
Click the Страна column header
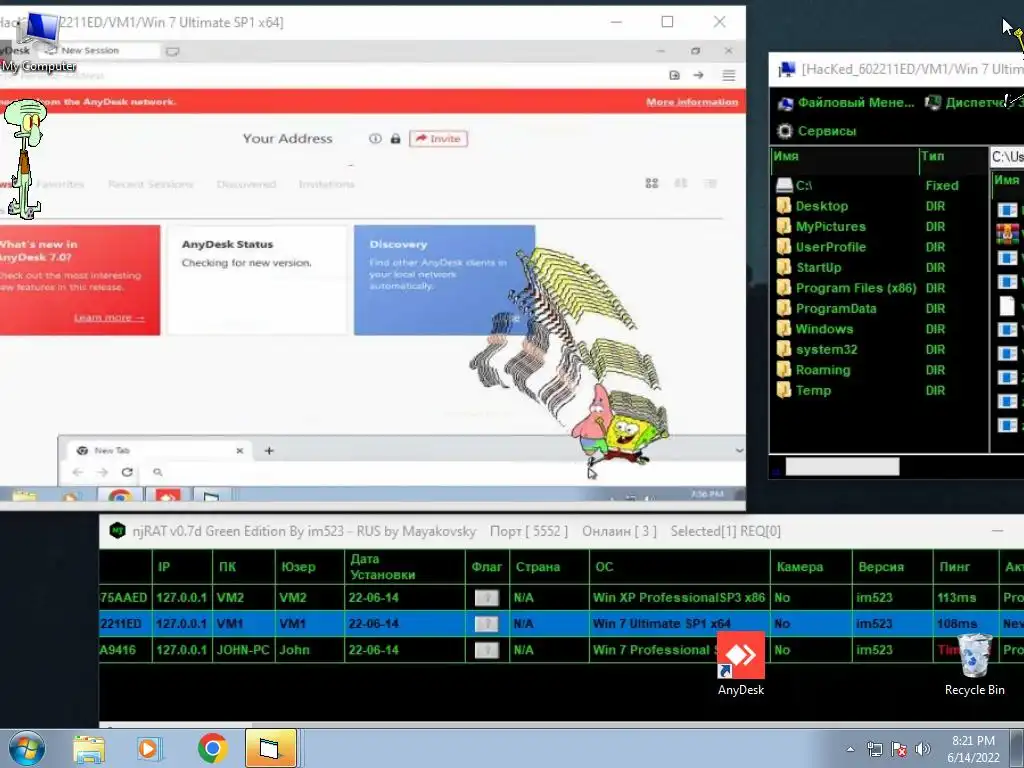point(549,567)
